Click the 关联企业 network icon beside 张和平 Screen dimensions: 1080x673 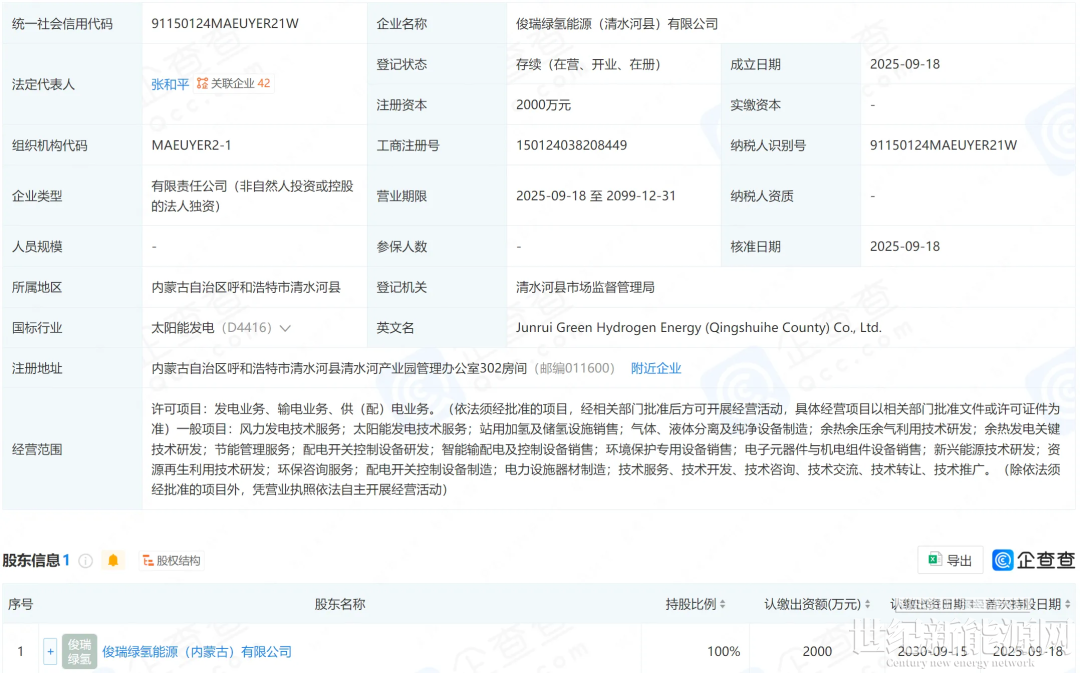202,84
